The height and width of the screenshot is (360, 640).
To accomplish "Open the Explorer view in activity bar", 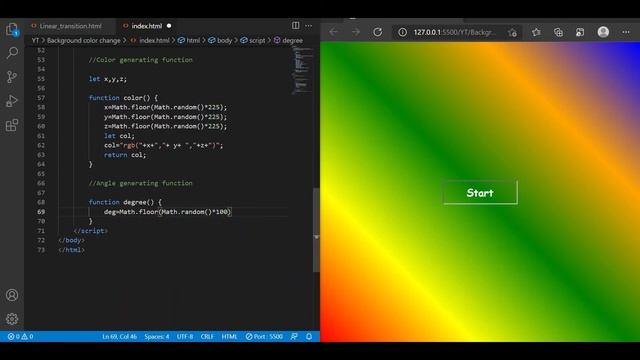I will (12, 30).
